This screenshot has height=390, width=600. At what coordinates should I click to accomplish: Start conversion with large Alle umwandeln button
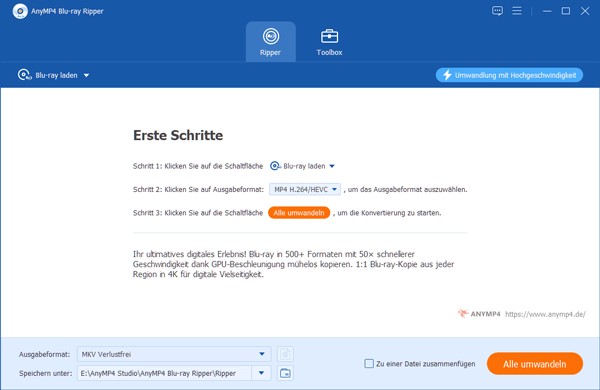[535, 364]
